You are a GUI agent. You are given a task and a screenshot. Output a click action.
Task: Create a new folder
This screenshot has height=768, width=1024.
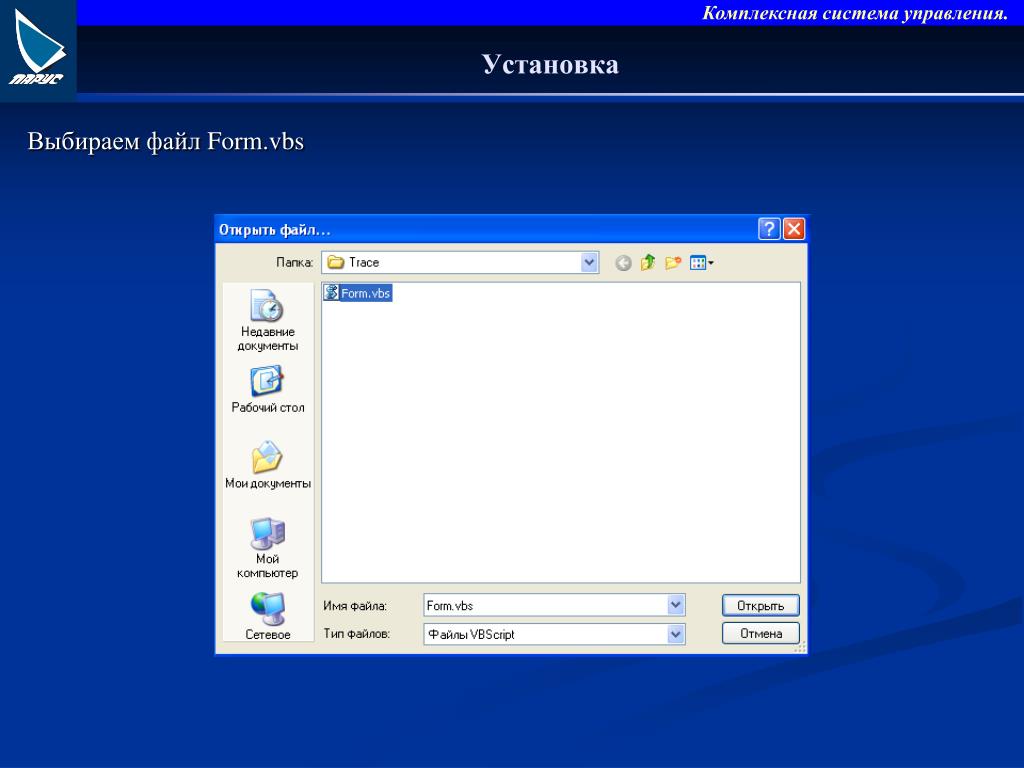(x=673, y=263)
